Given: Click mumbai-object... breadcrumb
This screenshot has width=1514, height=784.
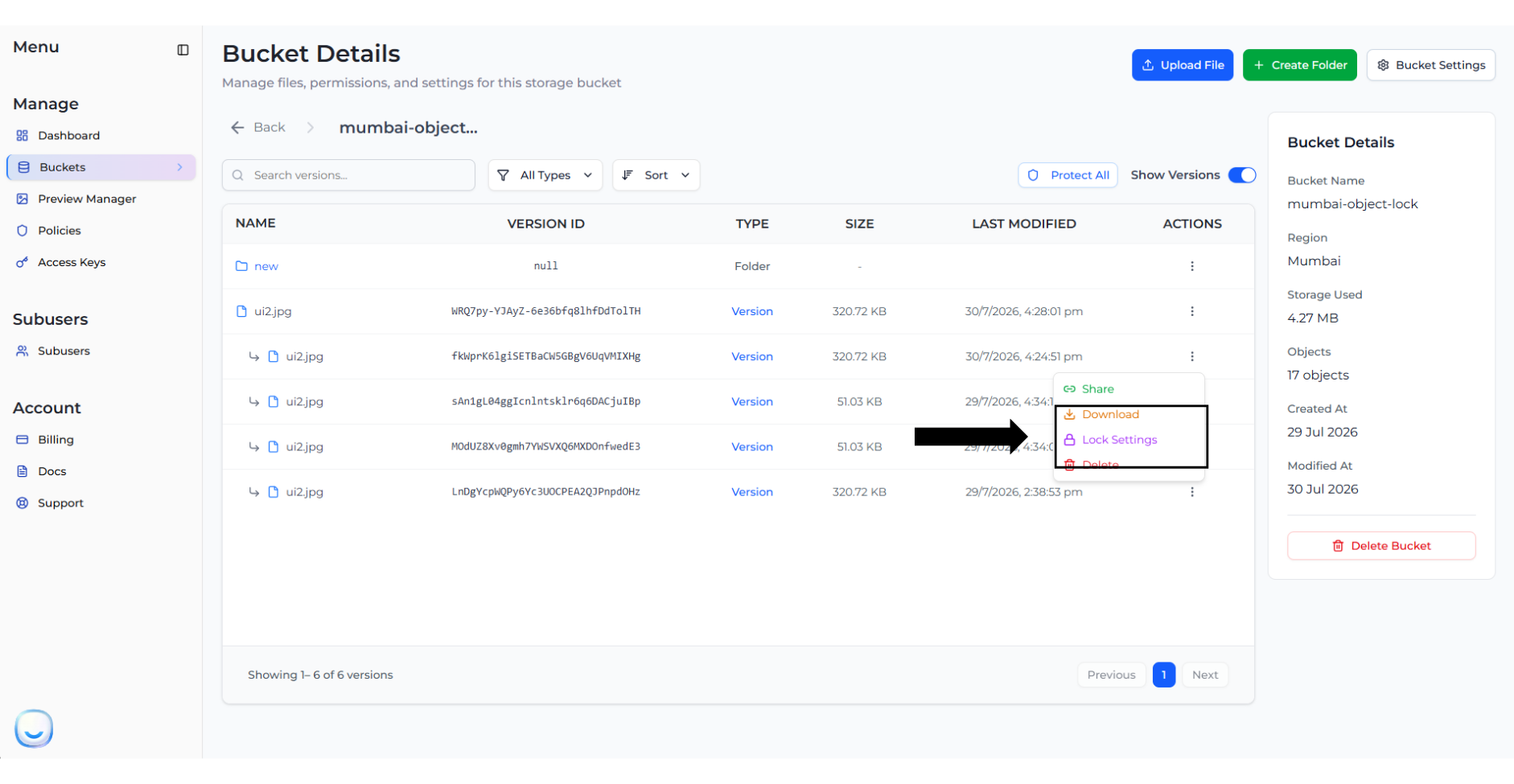Looking at the screenshot, I should coord(408,127).
